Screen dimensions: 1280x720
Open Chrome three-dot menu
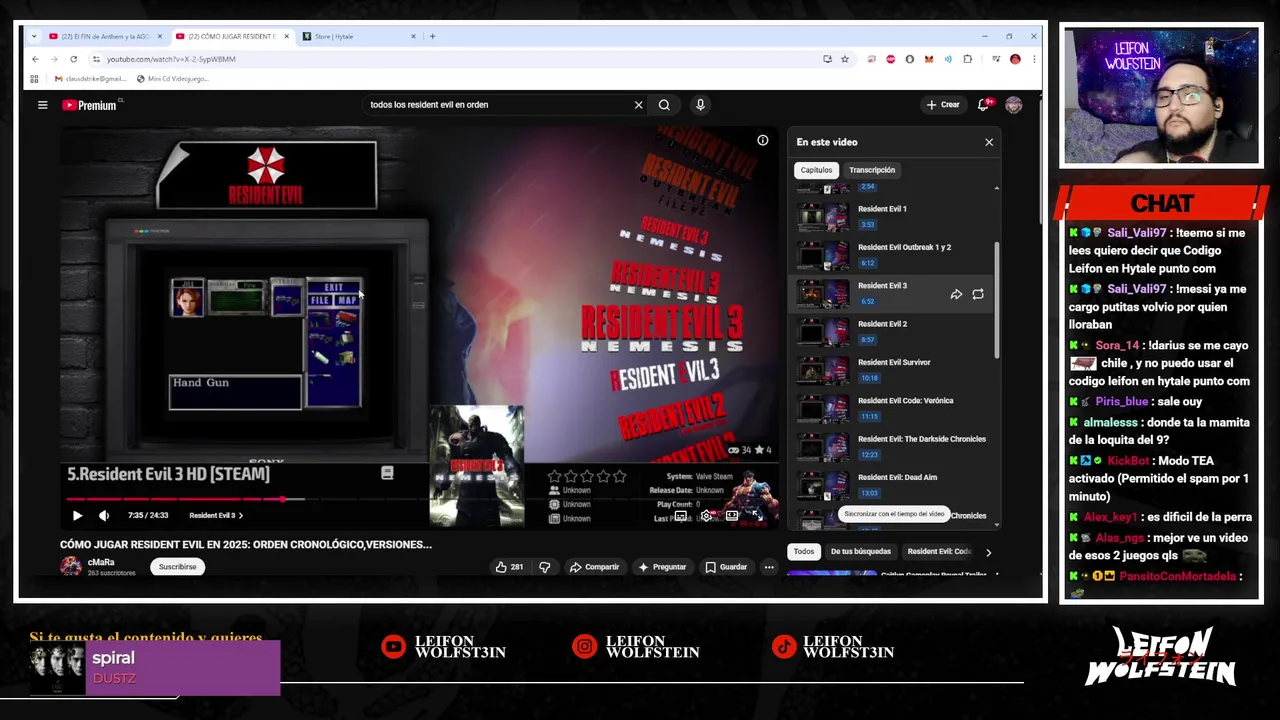tap(1034, 59)
